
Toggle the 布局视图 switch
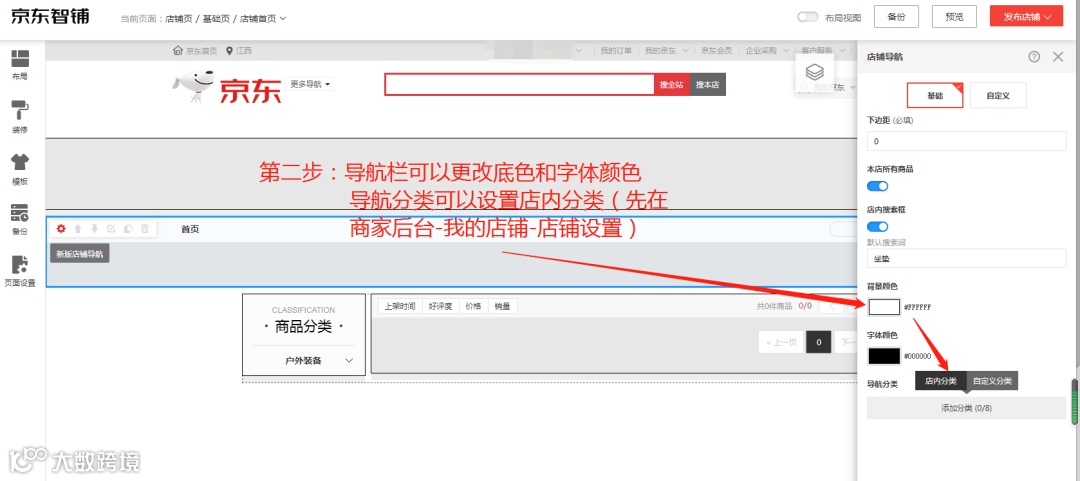click(807, 17)
